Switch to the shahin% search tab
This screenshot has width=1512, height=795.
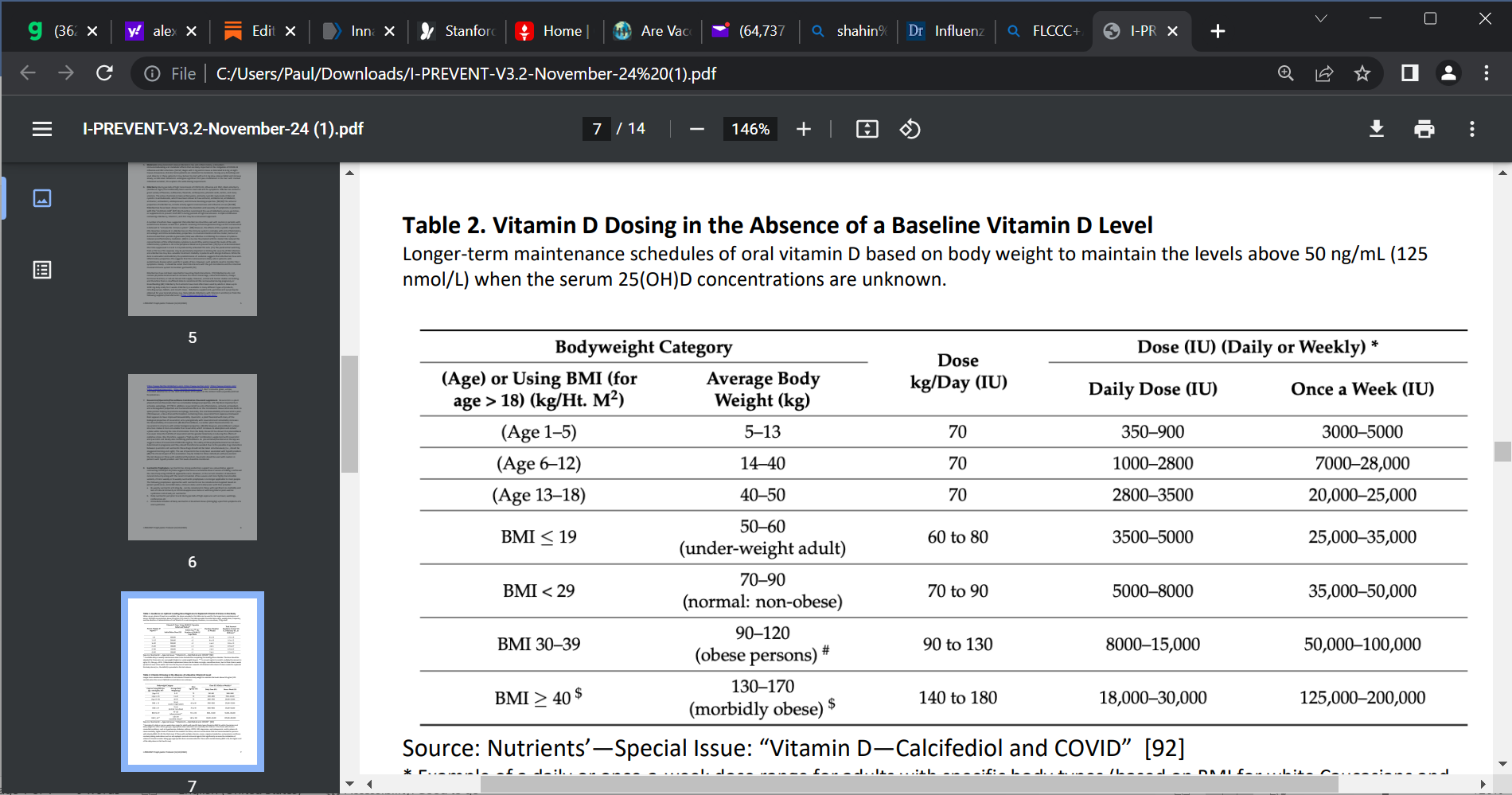pos(848,31)
